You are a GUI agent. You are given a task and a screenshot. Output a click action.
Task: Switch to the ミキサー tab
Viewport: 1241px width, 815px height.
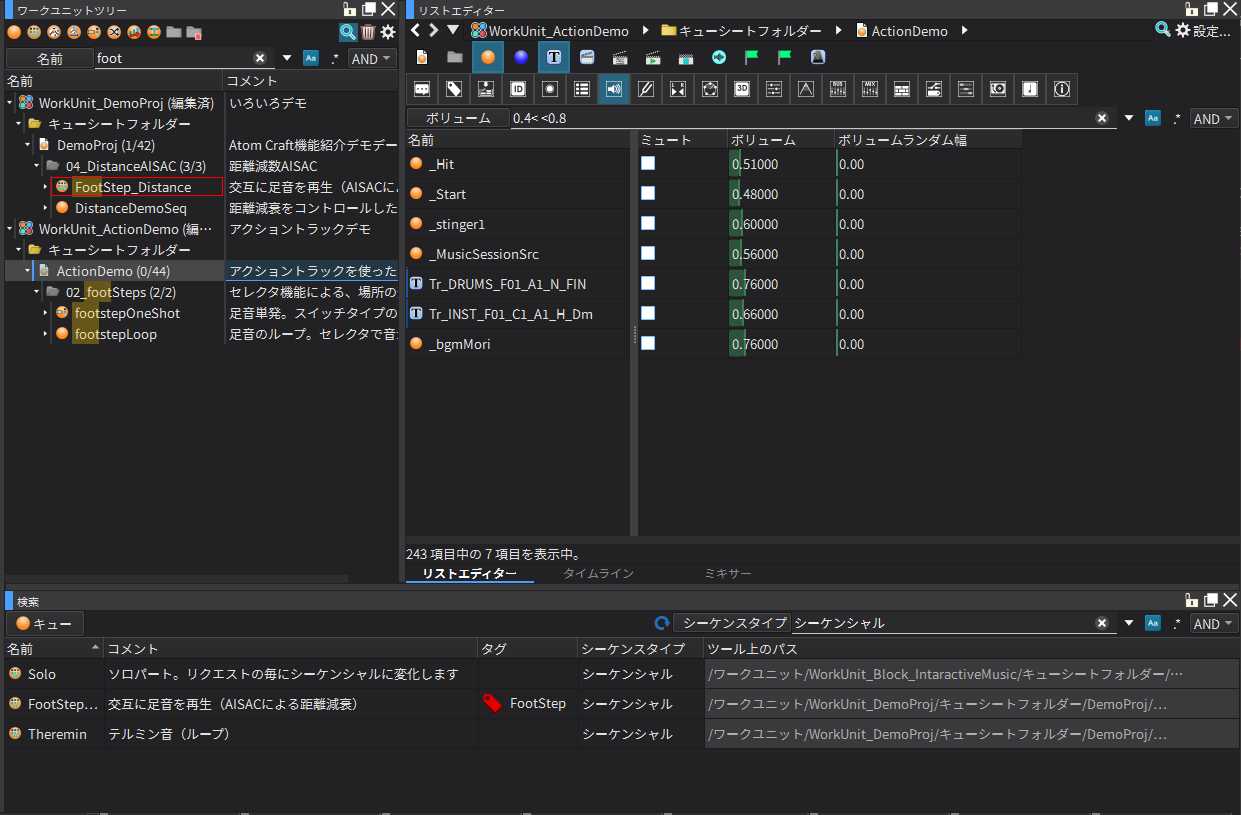point(728,573)
